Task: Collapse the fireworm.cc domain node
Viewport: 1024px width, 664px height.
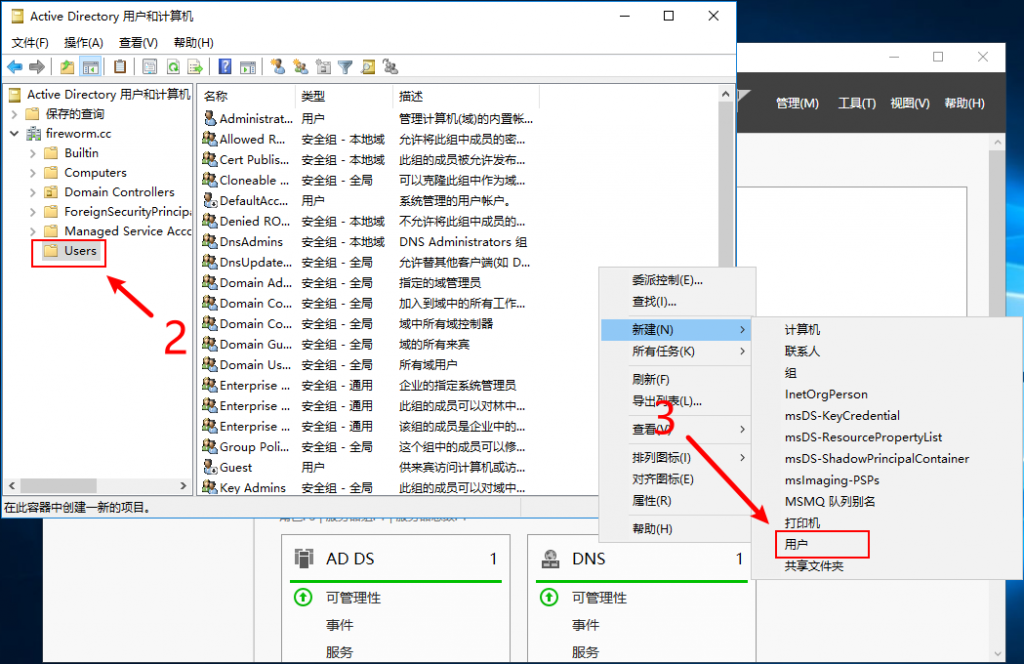Action: click(x=14, y=133)
